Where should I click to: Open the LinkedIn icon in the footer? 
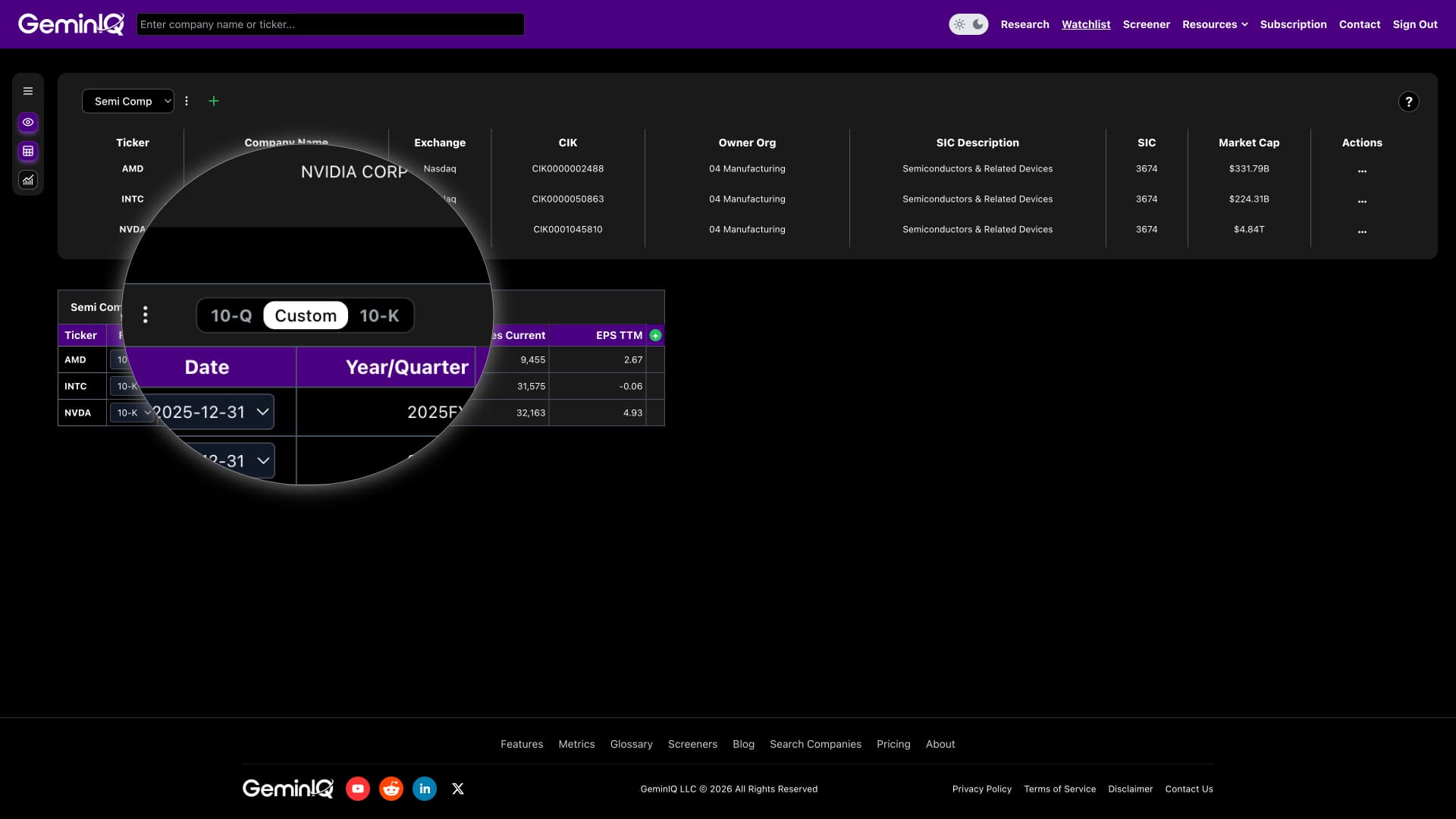click(x=425, y=789)
